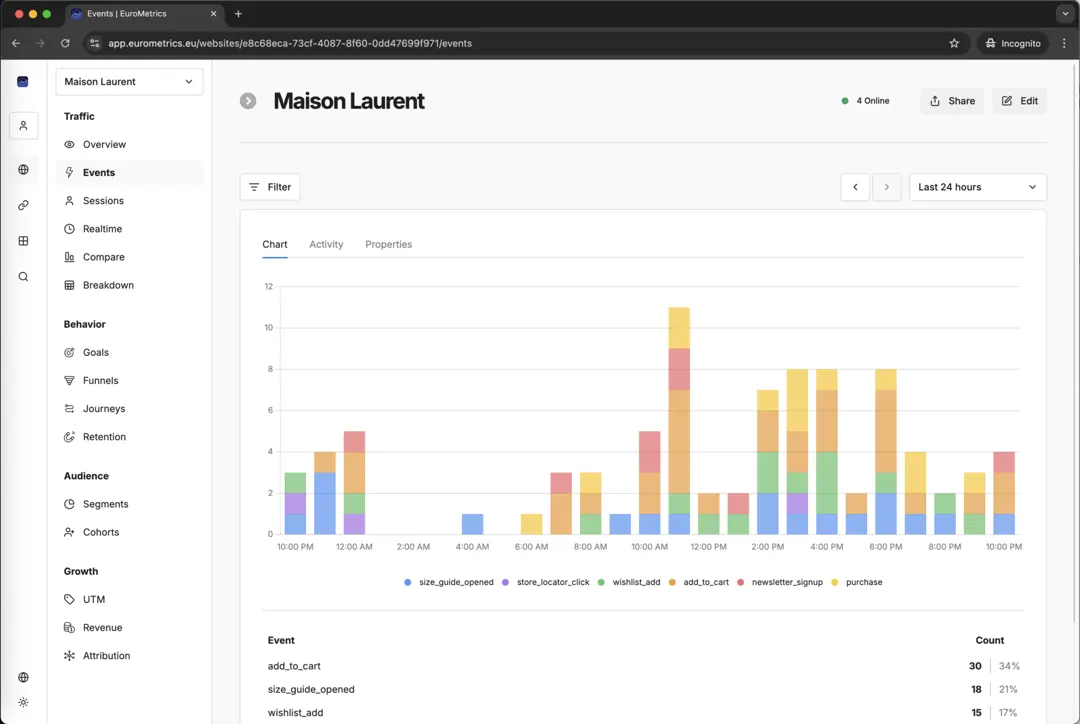Open the Revenue page in sidebar
The image size is (1080, 724).
pyautogui.click(x=129, y=628)
